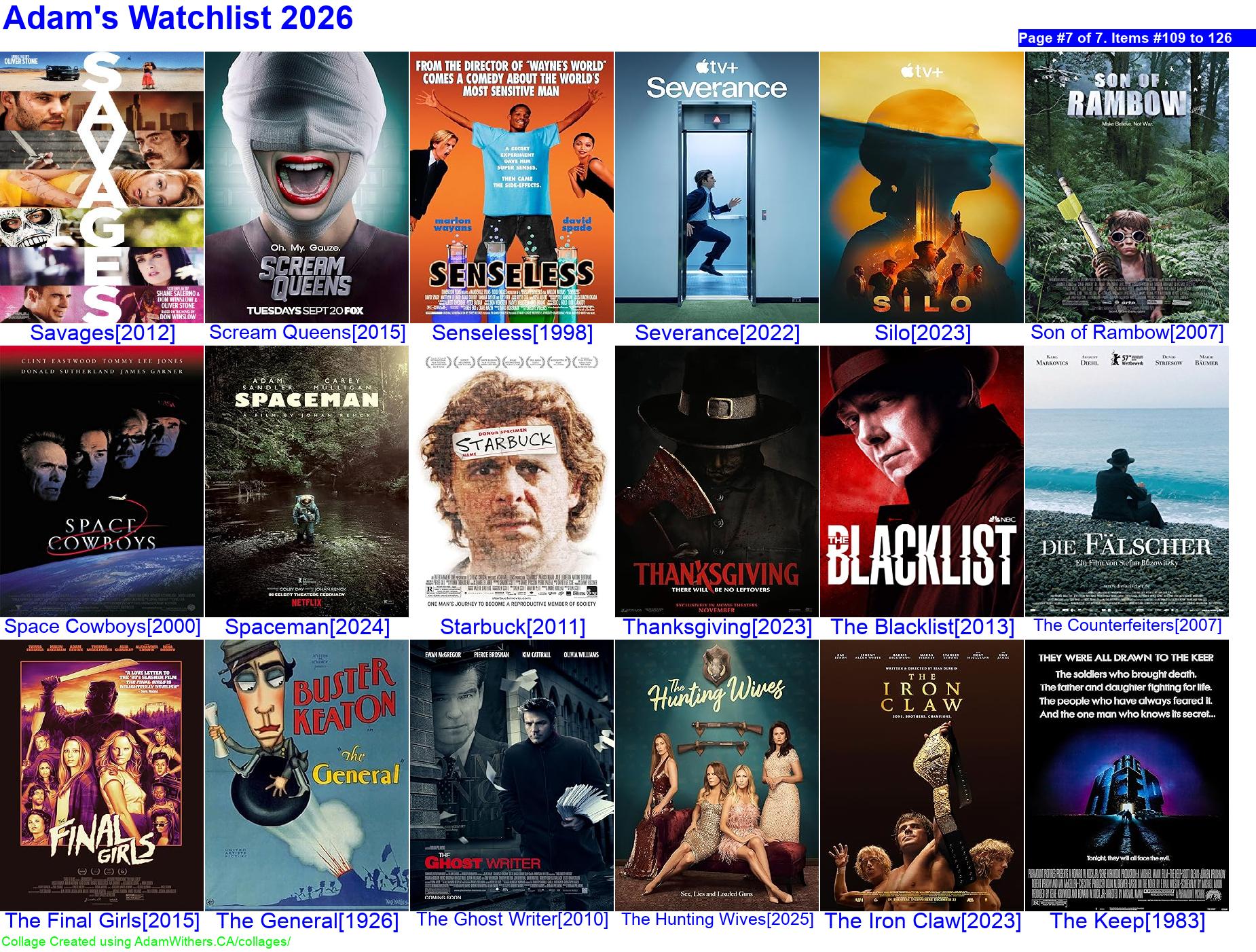Click The Ghost Writer[2010] title
Image resolution: width=1256 pixels, height=952 pixels.
click(512, 919)
